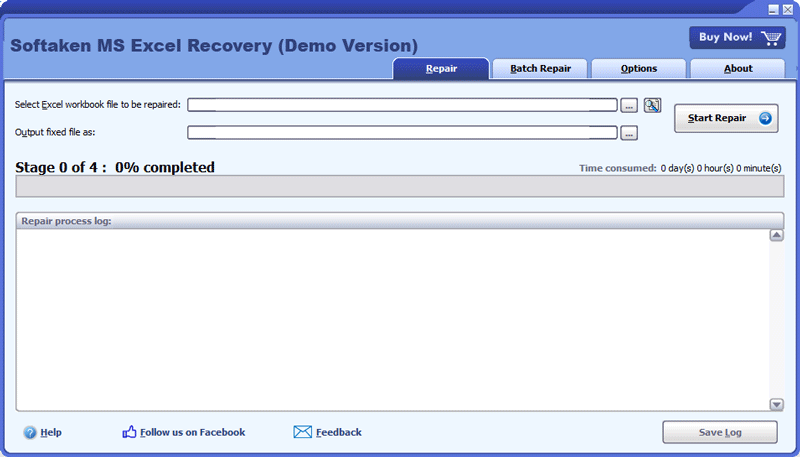This screenshot has width=800, height=457.
Task: Click the search magnifier icon for Excel files
Action: 652,105
